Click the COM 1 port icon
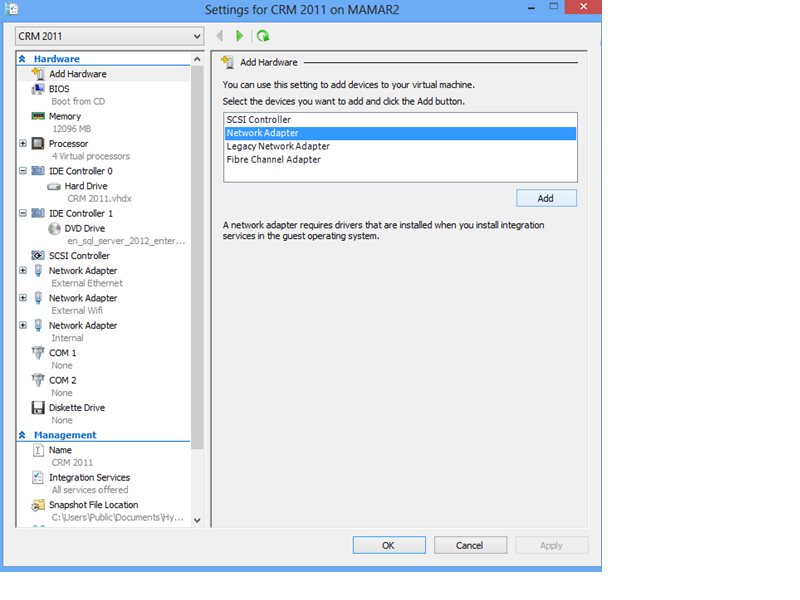Viewport: 800px width, 600px height. (38, 353)
